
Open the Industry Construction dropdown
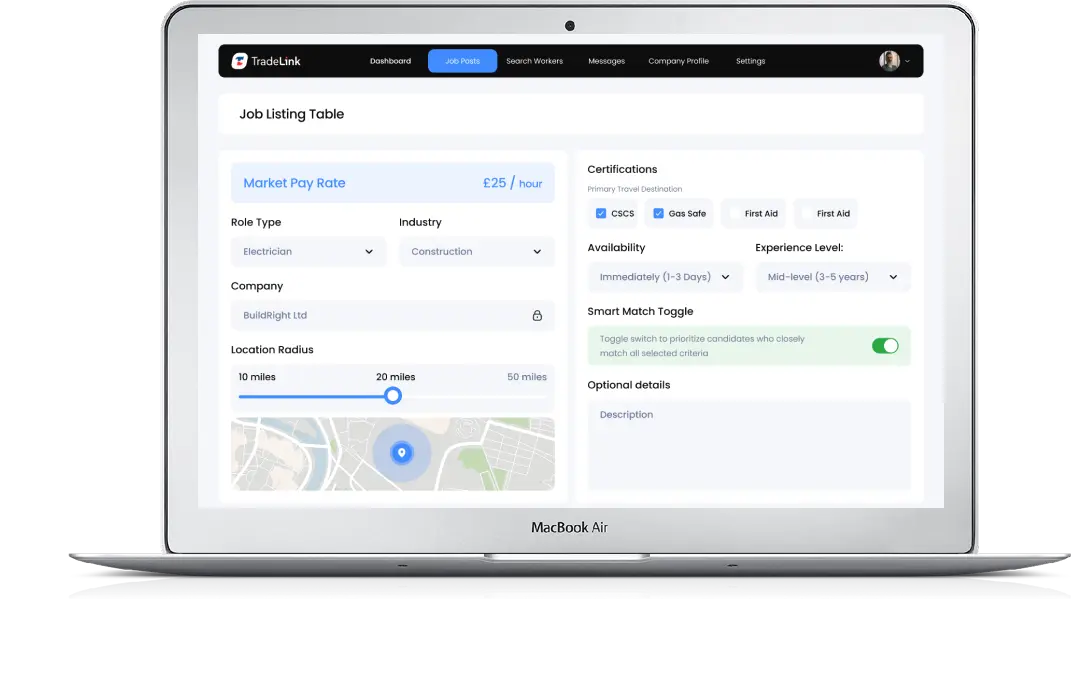(x=476, y=252)
